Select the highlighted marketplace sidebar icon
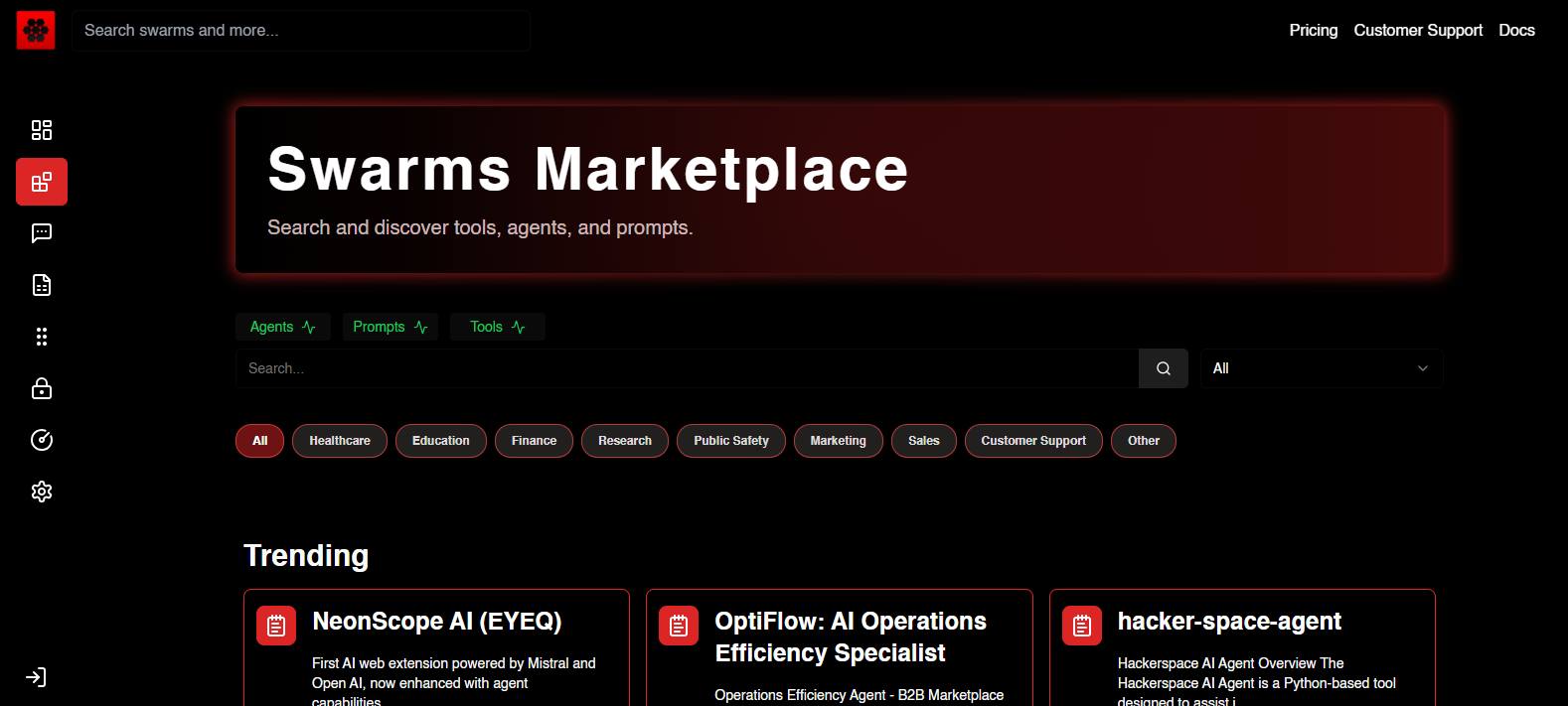 point(42,182)
